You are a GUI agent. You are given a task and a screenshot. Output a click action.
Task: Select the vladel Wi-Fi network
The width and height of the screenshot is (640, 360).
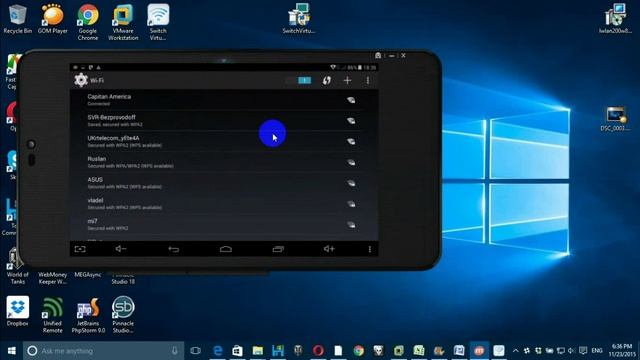pos(224,204)
